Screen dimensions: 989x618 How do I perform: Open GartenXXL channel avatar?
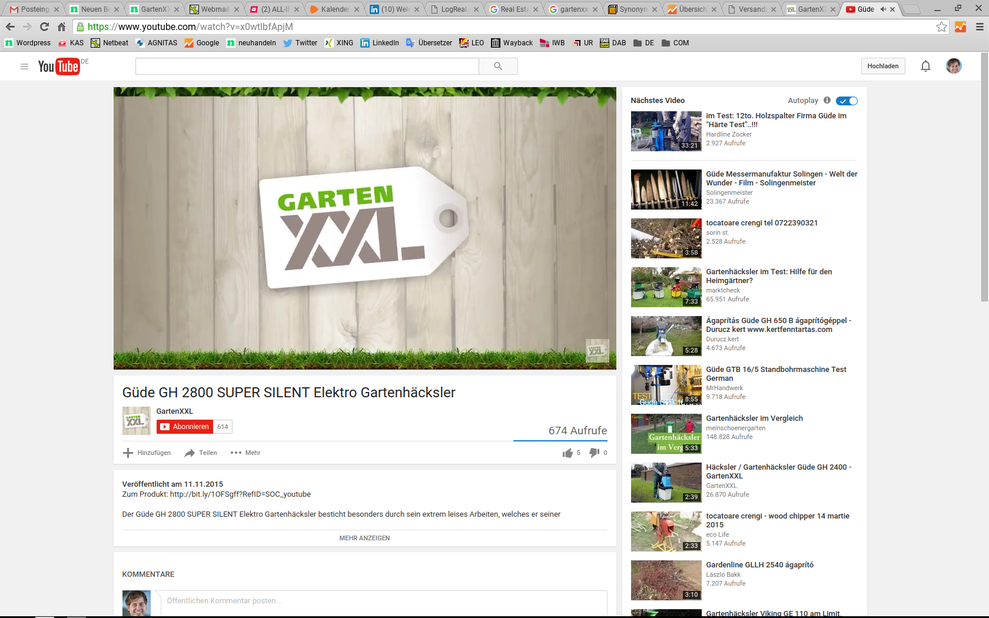136,421
